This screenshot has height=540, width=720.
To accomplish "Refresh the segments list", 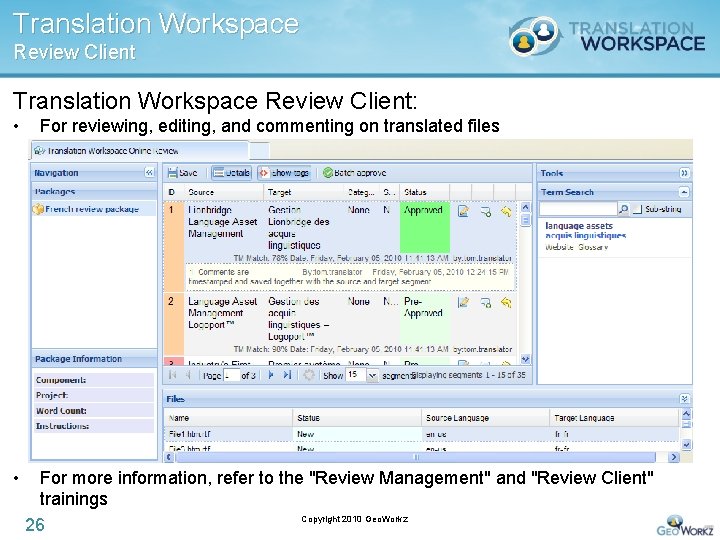I will click(x=309, y=375).
